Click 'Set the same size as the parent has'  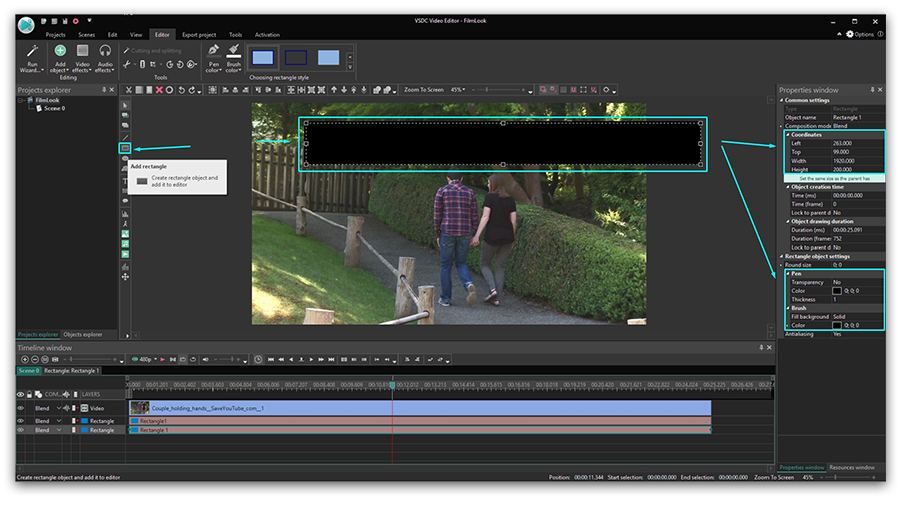[833, 178]
